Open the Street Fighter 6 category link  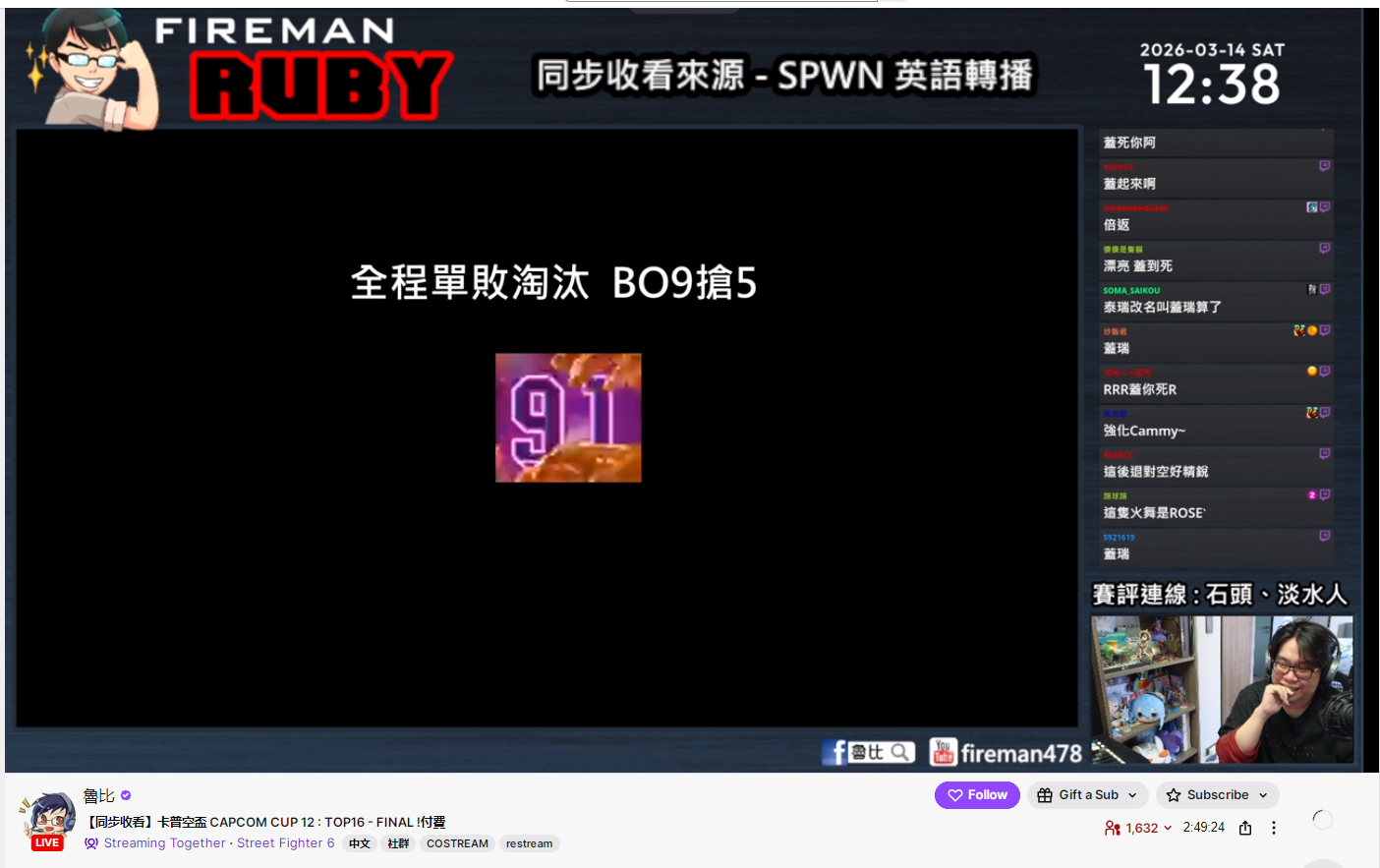click(x=286, y=843)
